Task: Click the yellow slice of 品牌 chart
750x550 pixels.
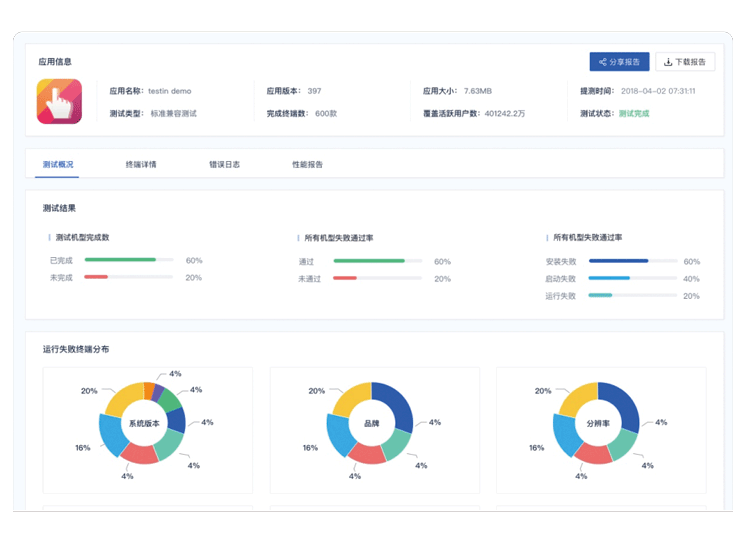Action: [x=351, y=398]
